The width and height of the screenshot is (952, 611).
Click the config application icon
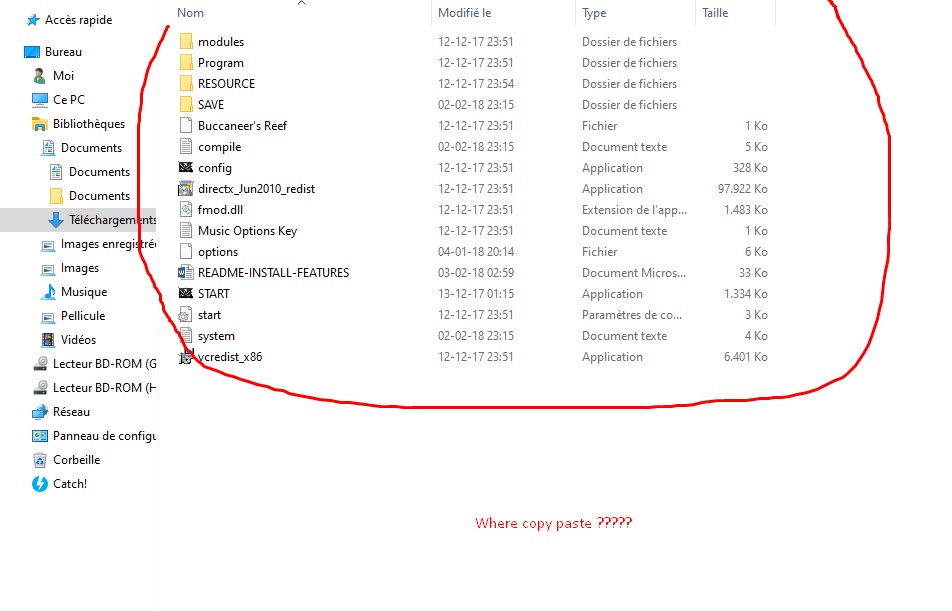[186, 168]
